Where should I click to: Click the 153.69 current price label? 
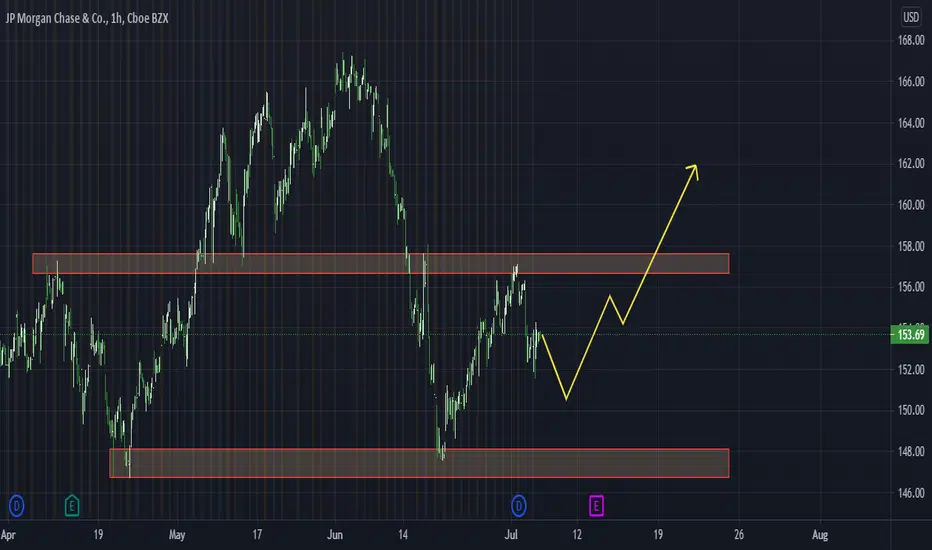[x=910, y=335]
